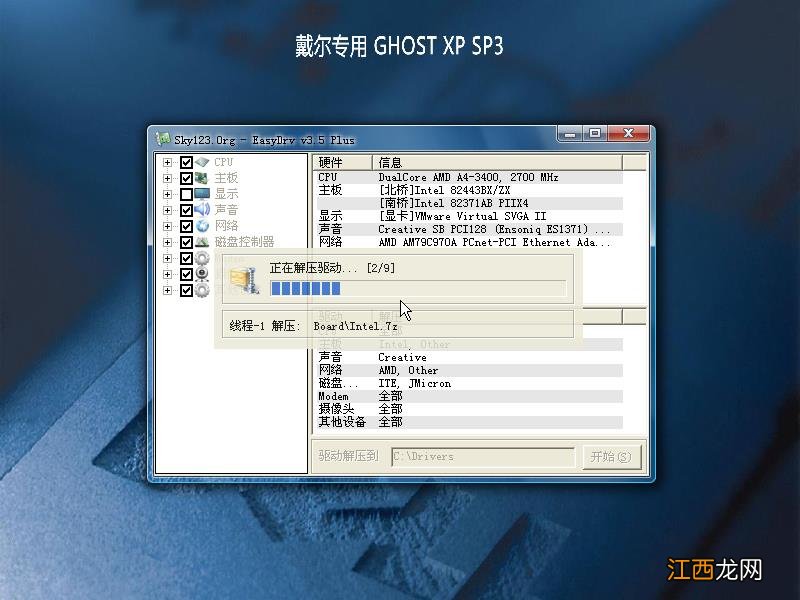Expand the CPU tree node
This screenshot has height=600, width=800.
pos(166,162)
